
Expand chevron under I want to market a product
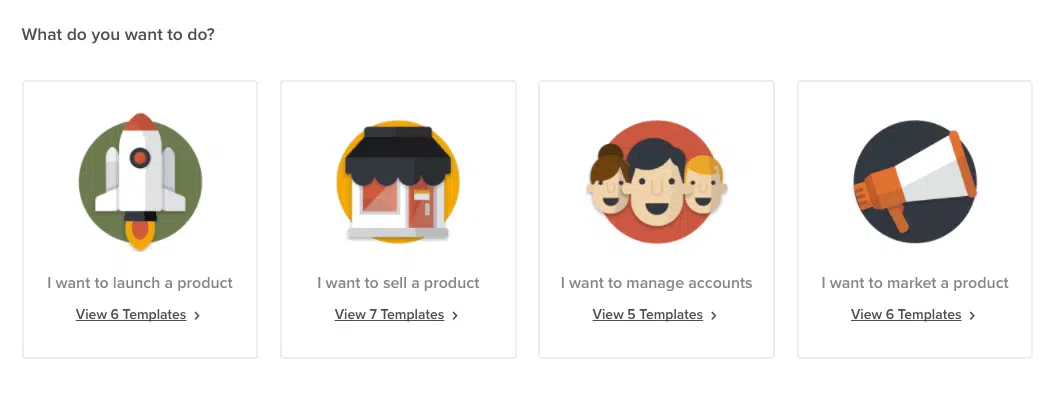972,315
